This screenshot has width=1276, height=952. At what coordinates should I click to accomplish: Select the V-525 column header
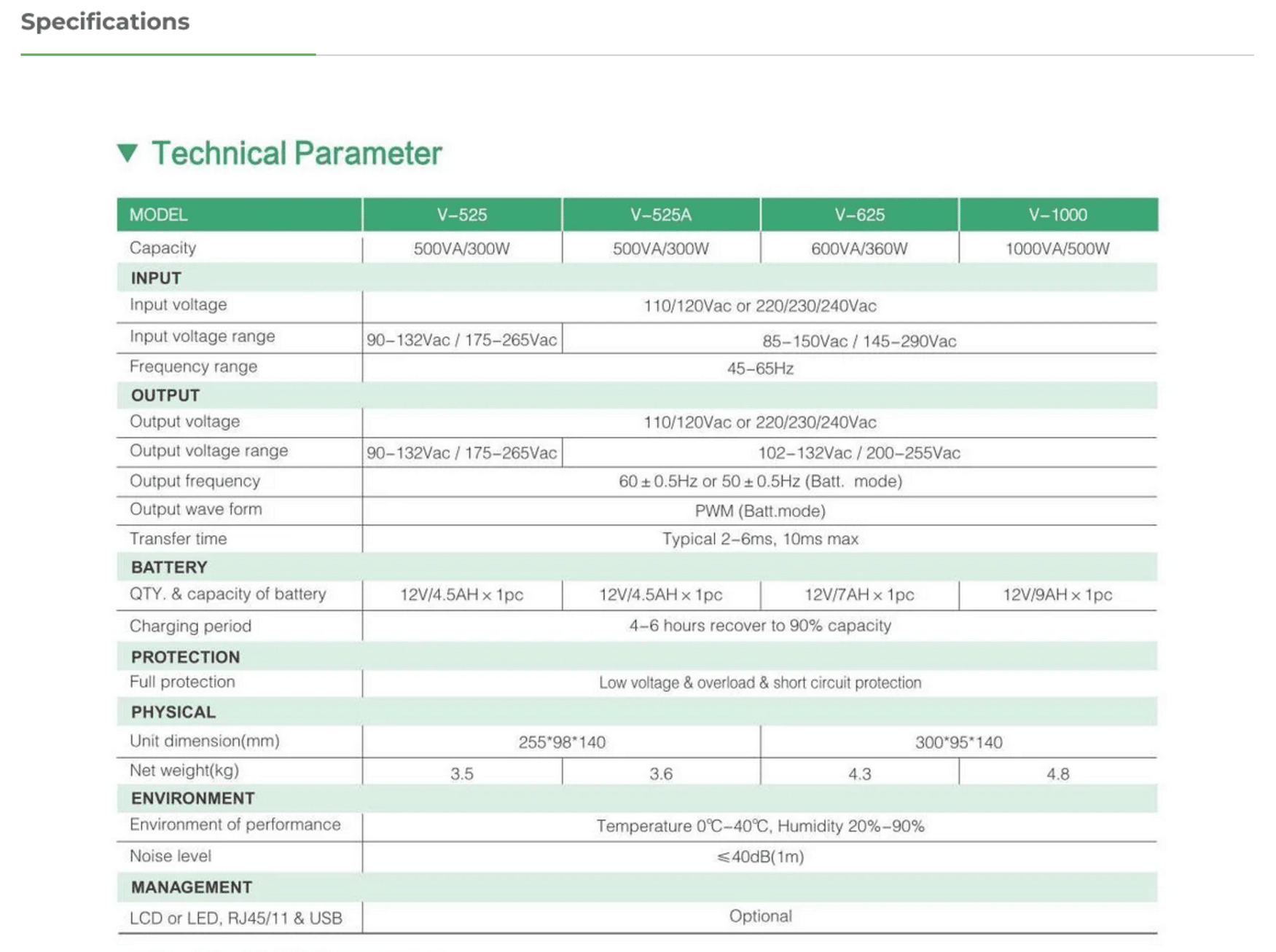point(461,215)
